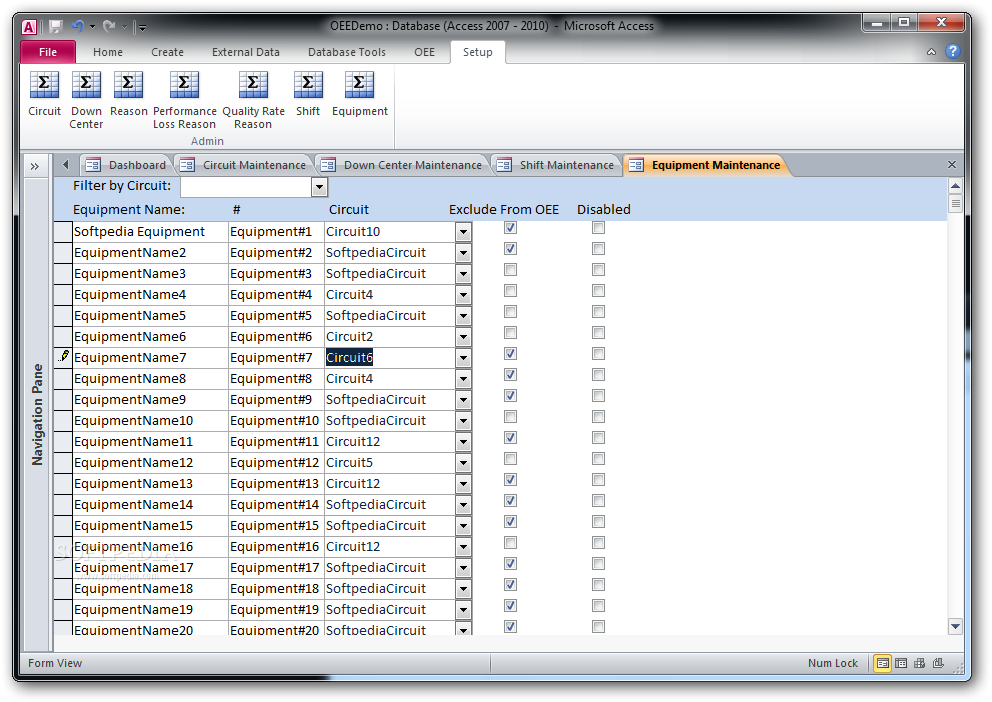Open the Equipment setup icon

[359, 94]
